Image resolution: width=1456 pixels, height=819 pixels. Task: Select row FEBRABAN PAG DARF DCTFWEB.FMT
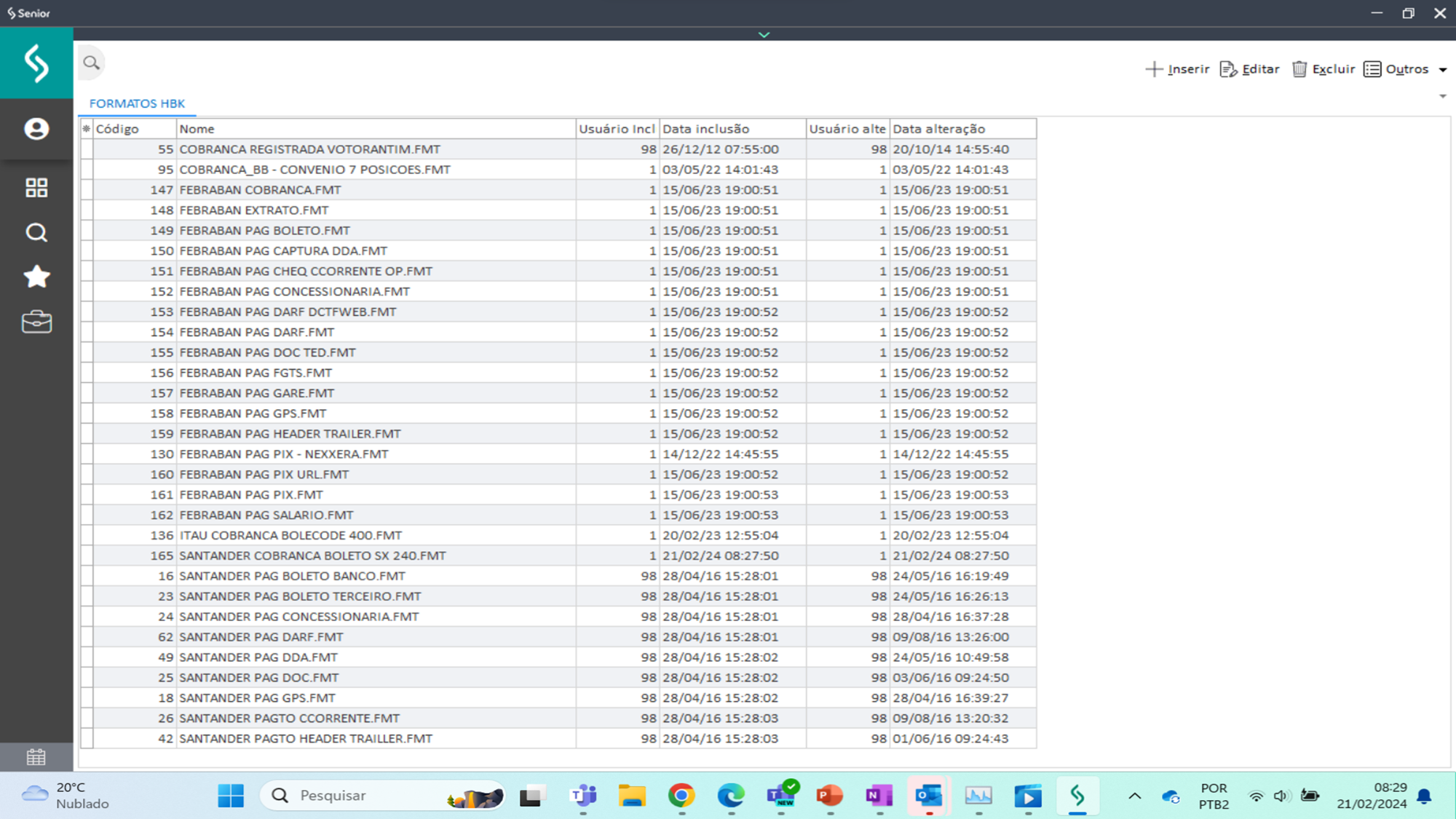tap(558, 312)
